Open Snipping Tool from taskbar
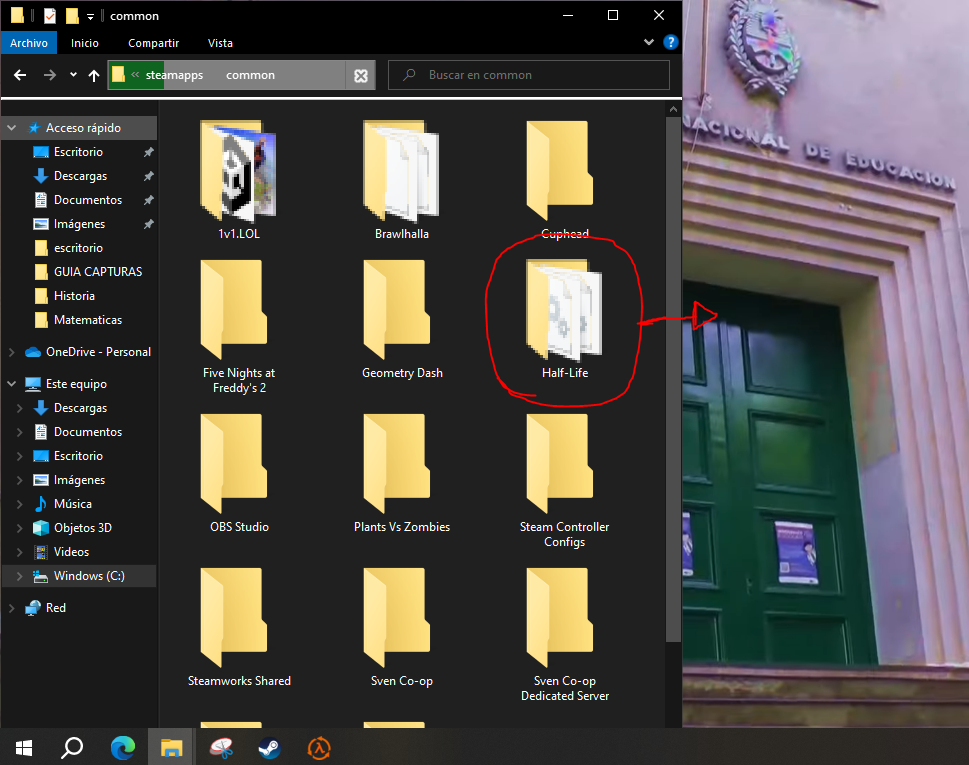The image size is (969, 765). (221, 748)
